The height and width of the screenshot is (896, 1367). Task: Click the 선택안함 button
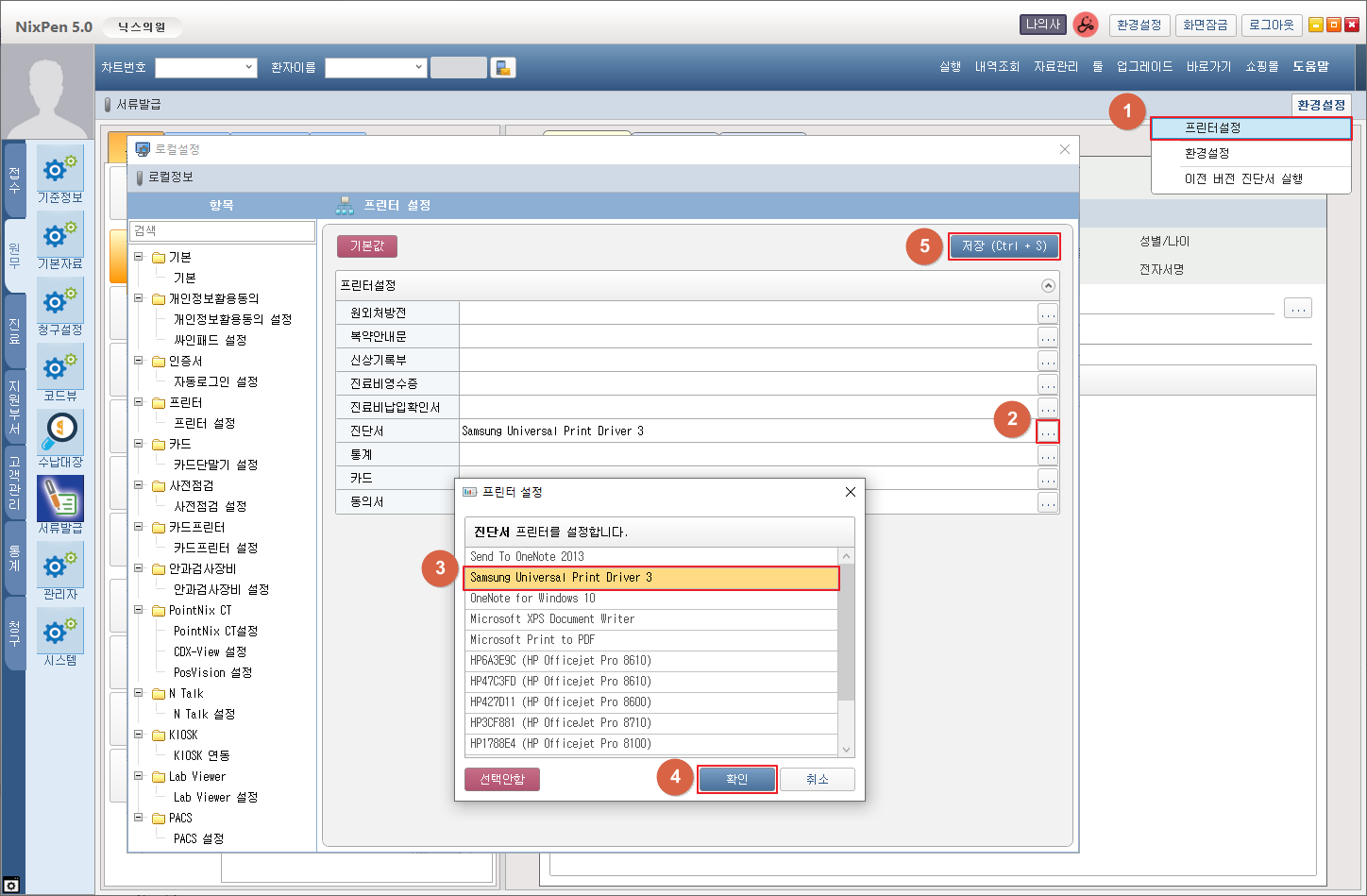coord(502,779)
